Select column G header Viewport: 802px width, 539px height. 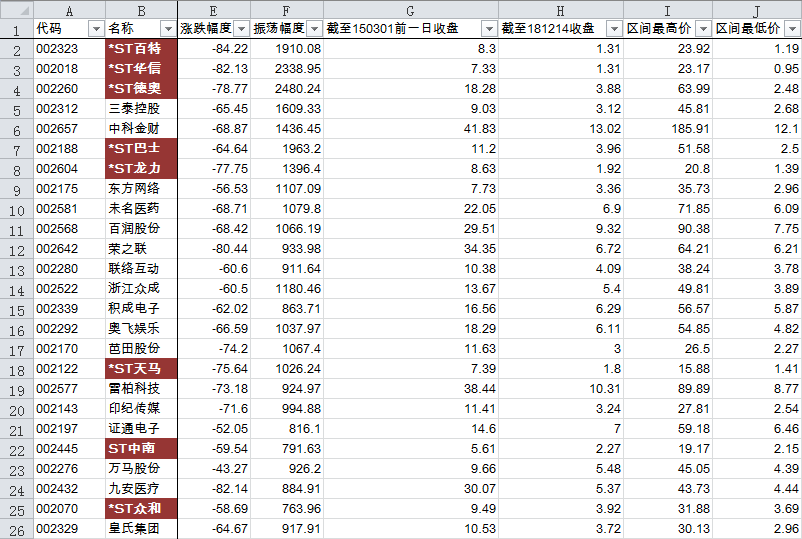[411, 10]
